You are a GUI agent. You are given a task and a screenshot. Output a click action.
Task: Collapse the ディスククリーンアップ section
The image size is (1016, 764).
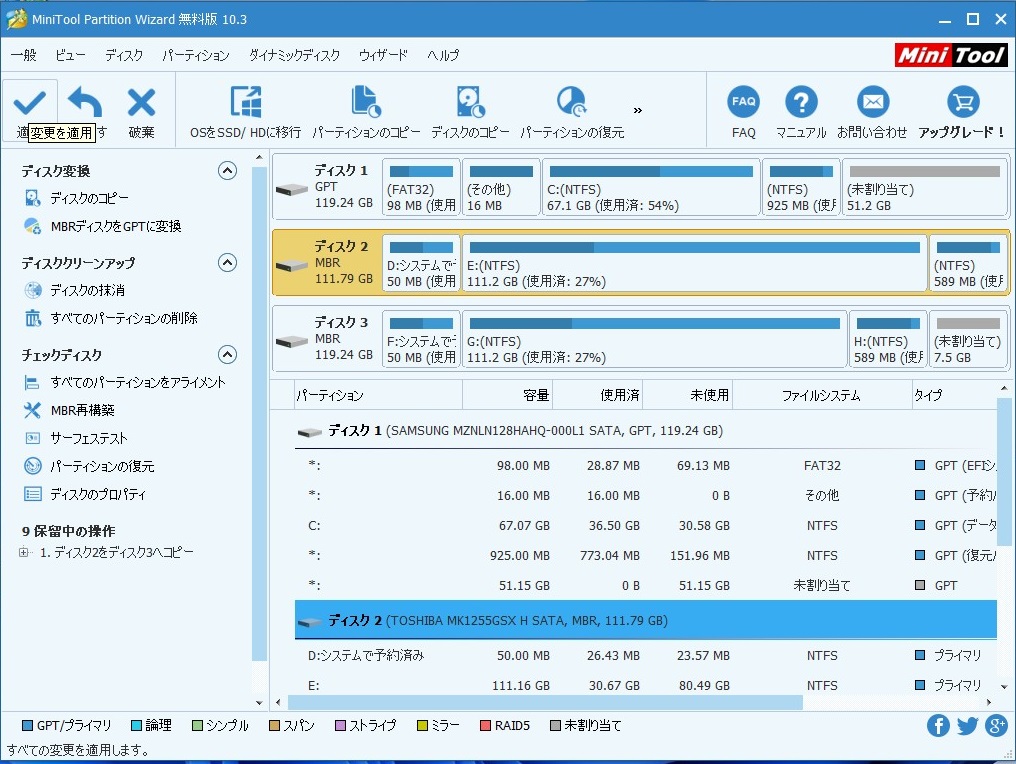[227, 263]
